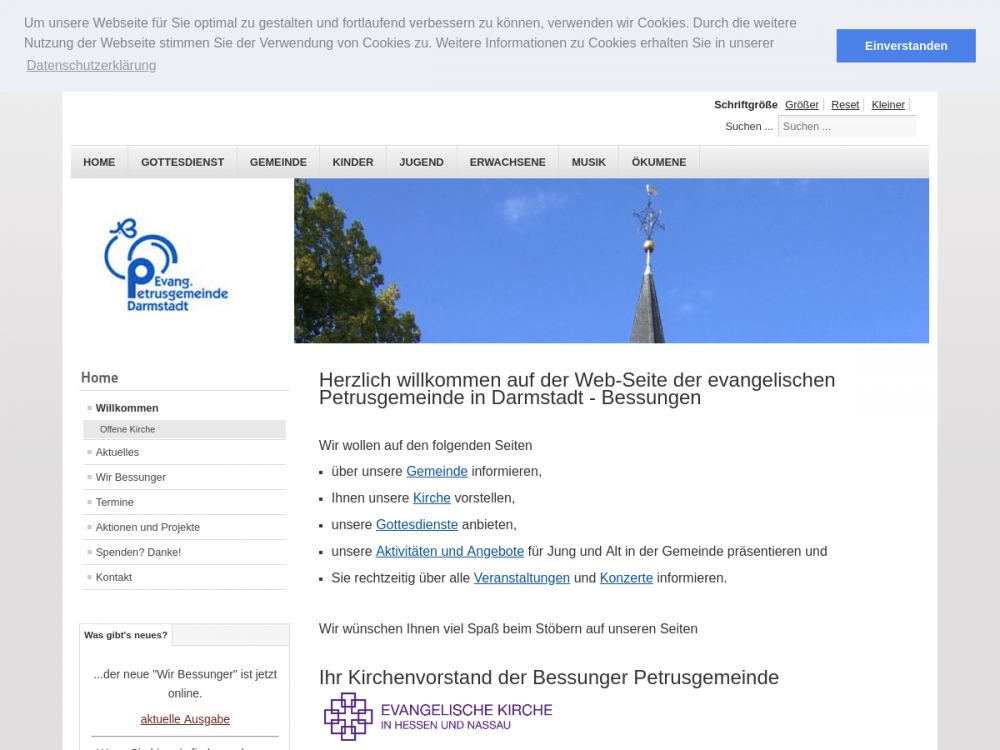Open Spenden? Danke! sidebar entry
The height and width of the screenshot is (750, 1000).
[x=138, y=552]
